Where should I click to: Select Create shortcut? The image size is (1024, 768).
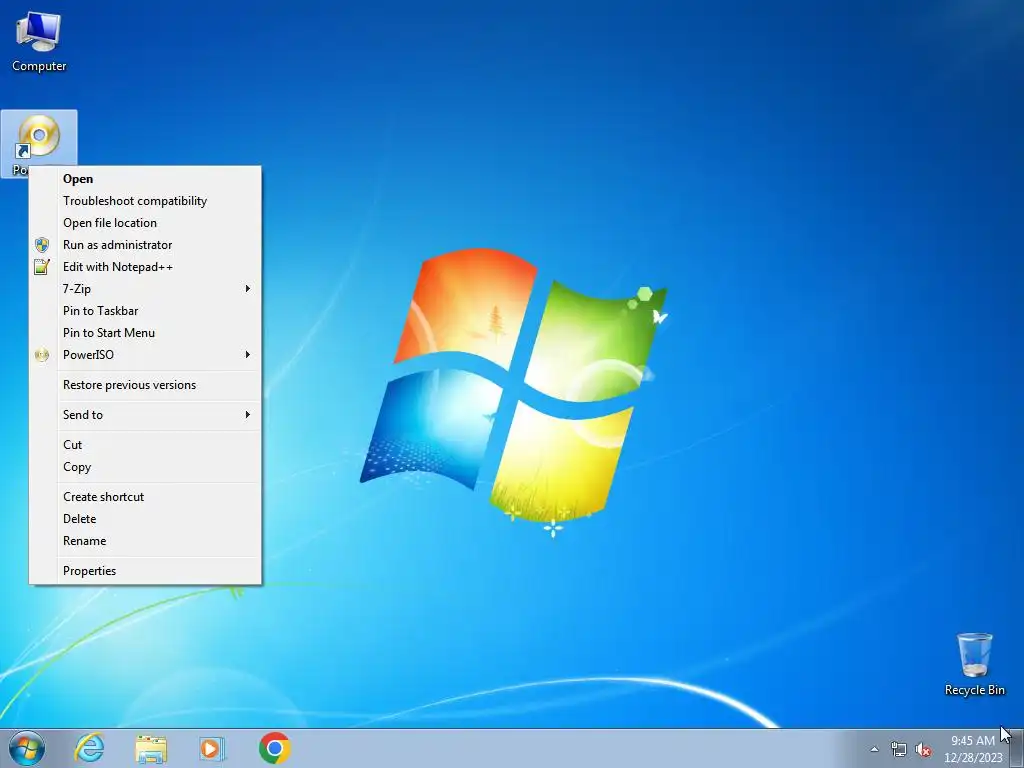pos(145,497)
